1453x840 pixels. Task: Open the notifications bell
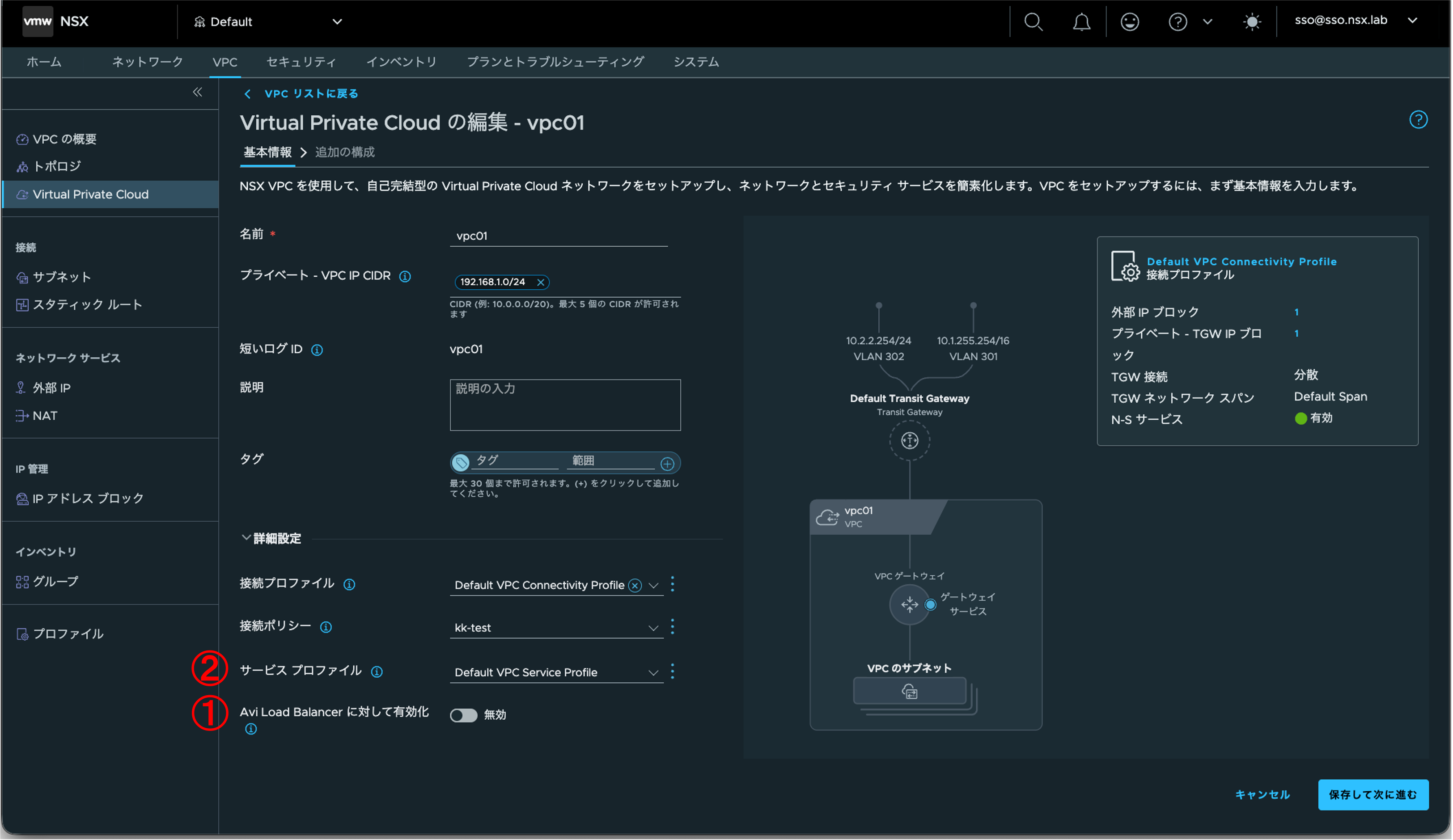point(1081,22)
